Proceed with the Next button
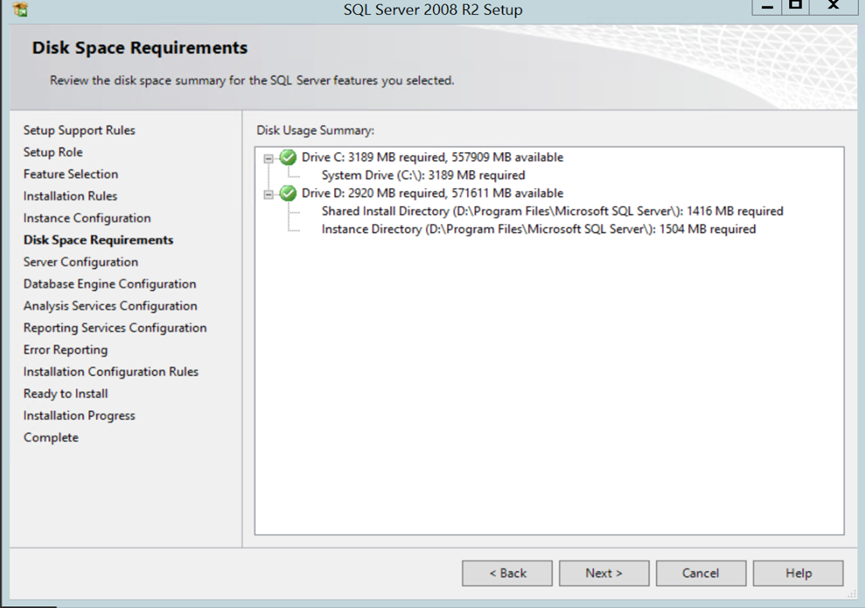The width and height of the screenshot is (865, 608). pyautogui.click(x=604, y=573)
